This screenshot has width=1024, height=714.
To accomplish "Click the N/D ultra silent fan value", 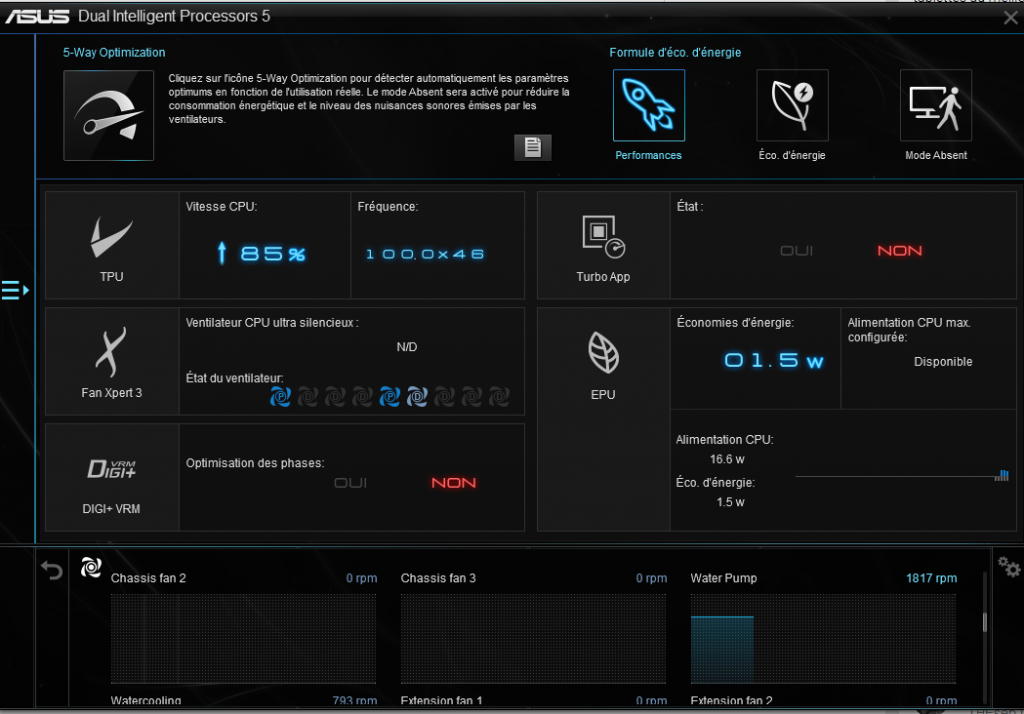I will tap(407, 347).
